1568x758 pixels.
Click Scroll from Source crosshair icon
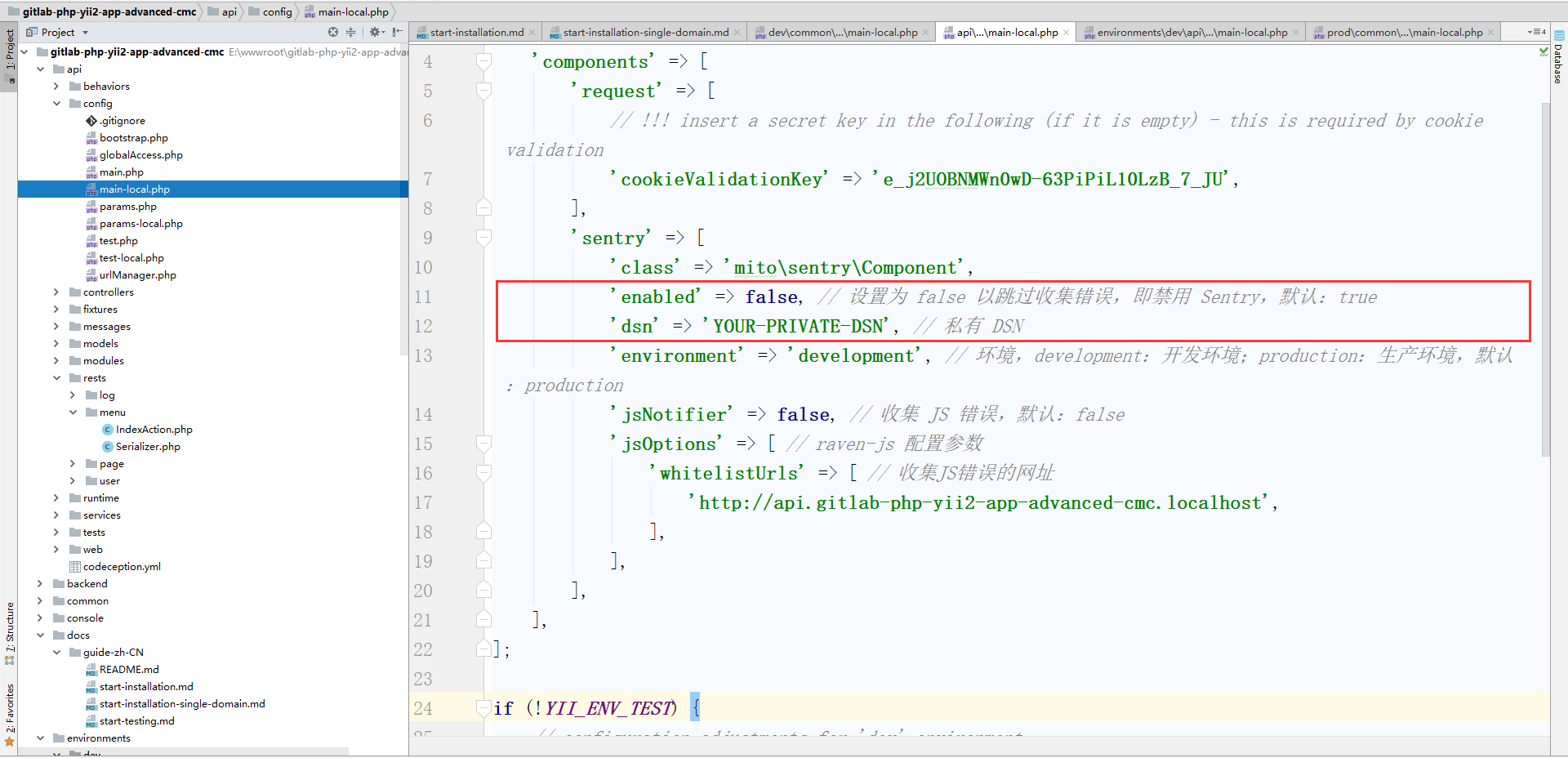pyautogui.click(x=333, y=33)
